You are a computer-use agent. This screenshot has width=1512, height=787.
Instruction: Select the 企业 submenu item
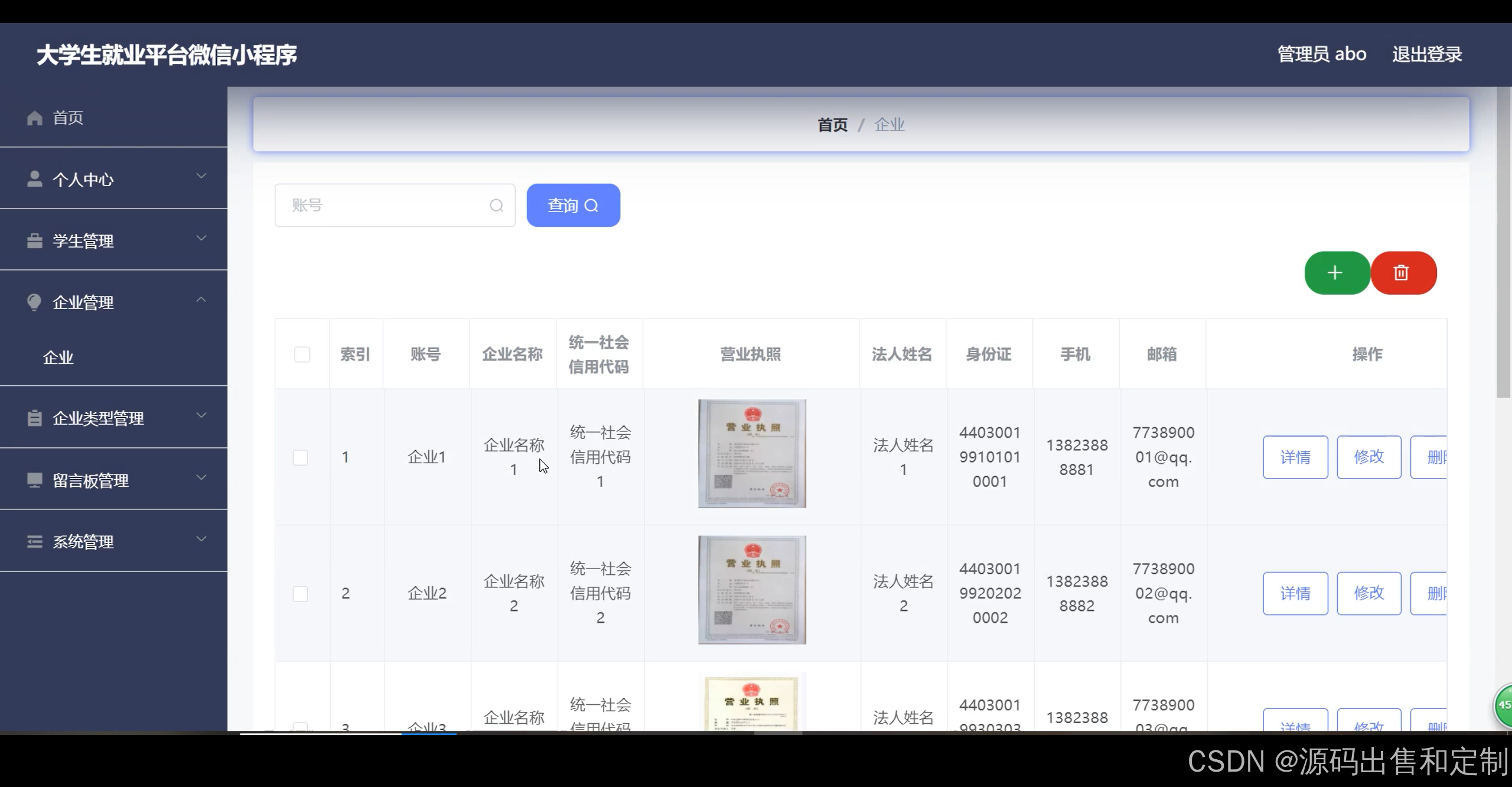113,357
